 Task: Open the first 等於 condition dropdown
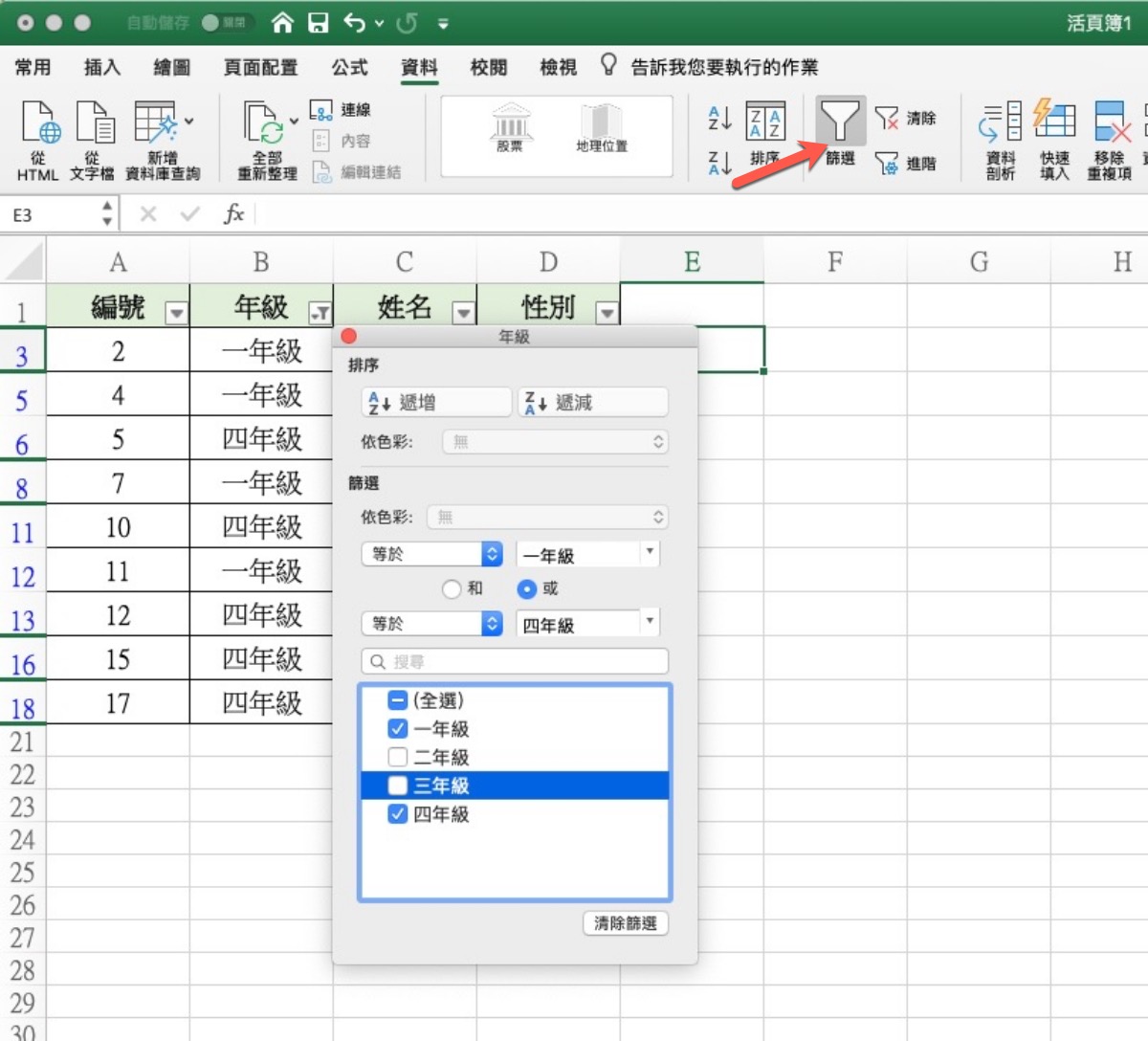click(492, 554)
